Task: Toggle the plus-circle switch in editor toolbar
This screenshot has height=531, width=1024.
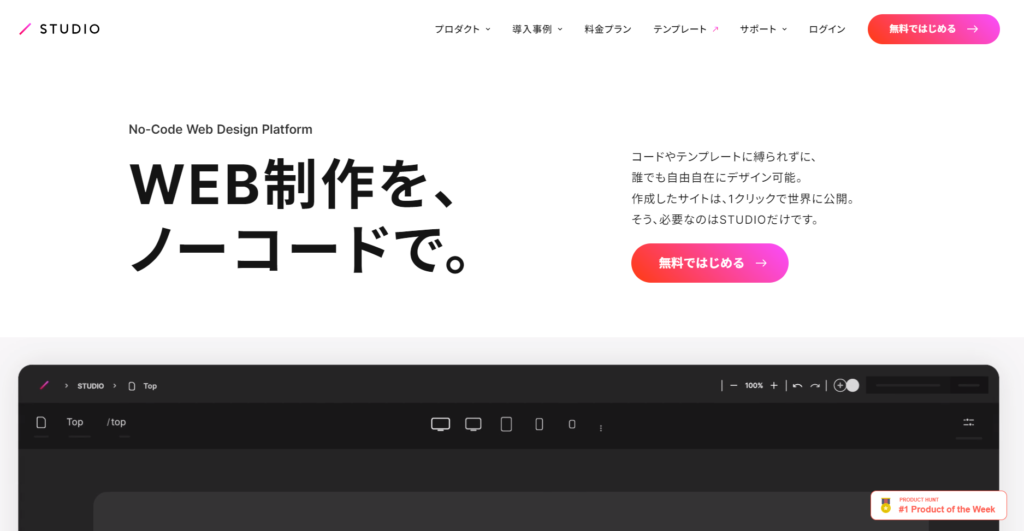Action: 846,385
